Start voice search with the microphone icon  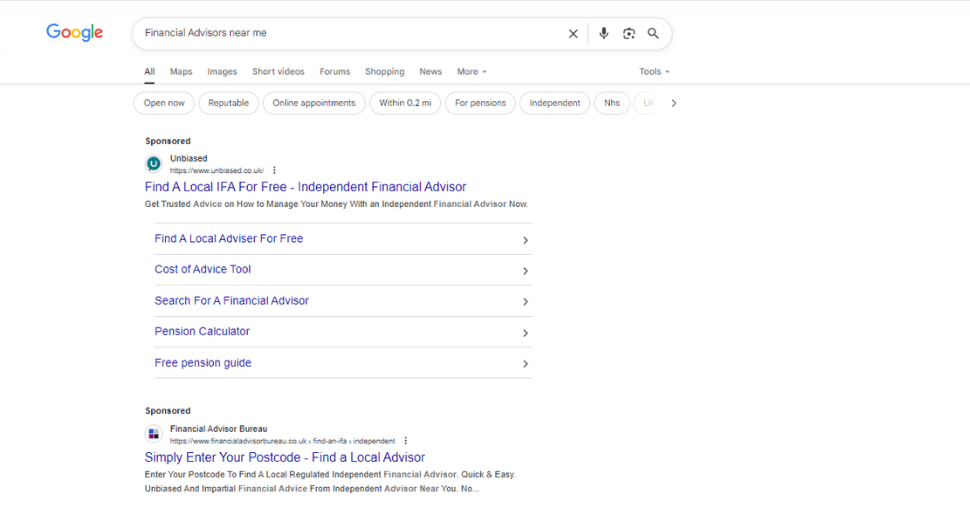click(604, 33)
